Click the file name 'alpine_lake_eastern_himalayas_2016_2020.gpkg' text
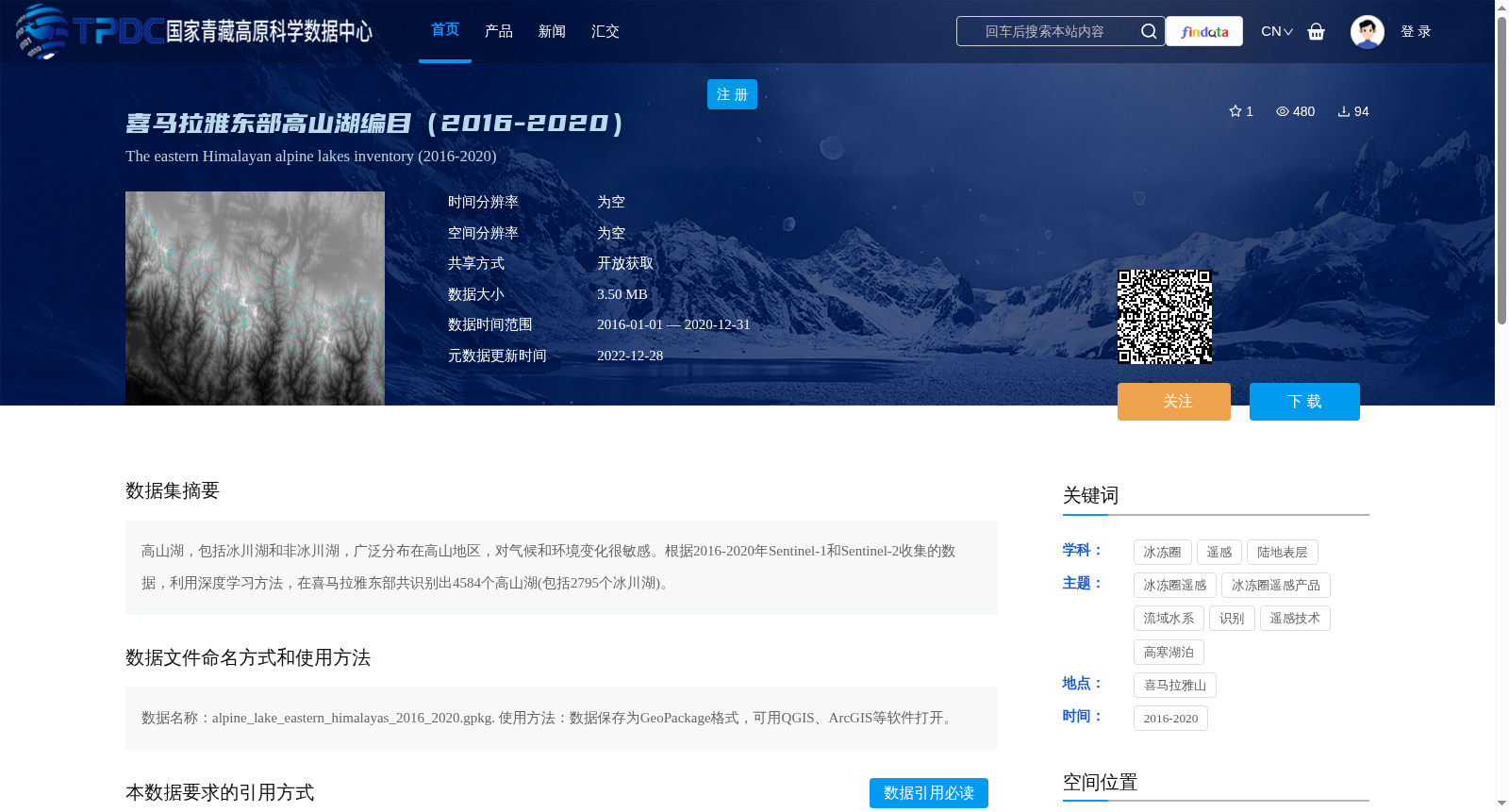Screen dimensions: 1509x812 pos(353,718)
